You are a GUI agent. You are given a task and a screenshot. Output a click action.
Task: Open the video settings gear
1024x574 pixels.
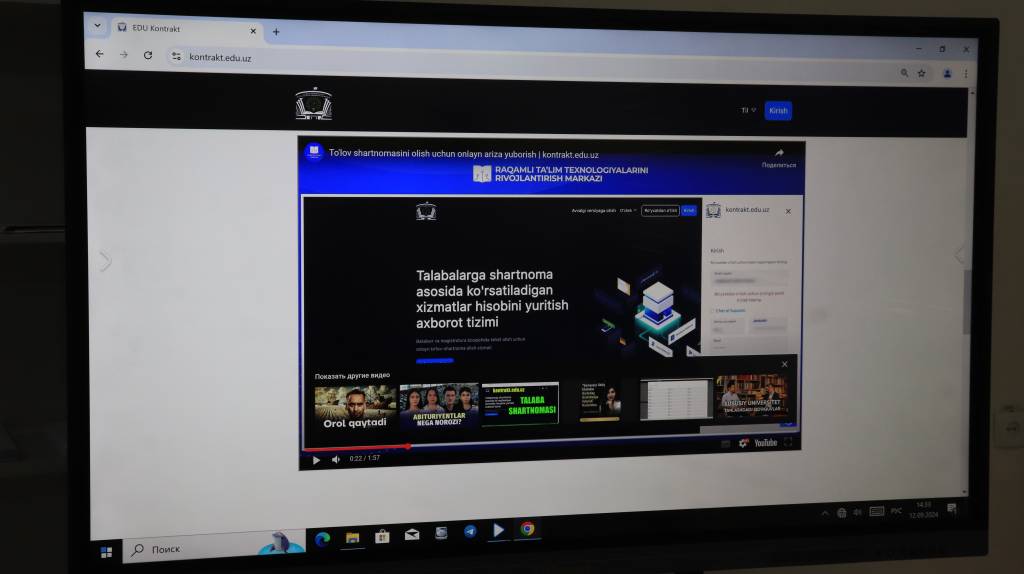tap(743, 442)
